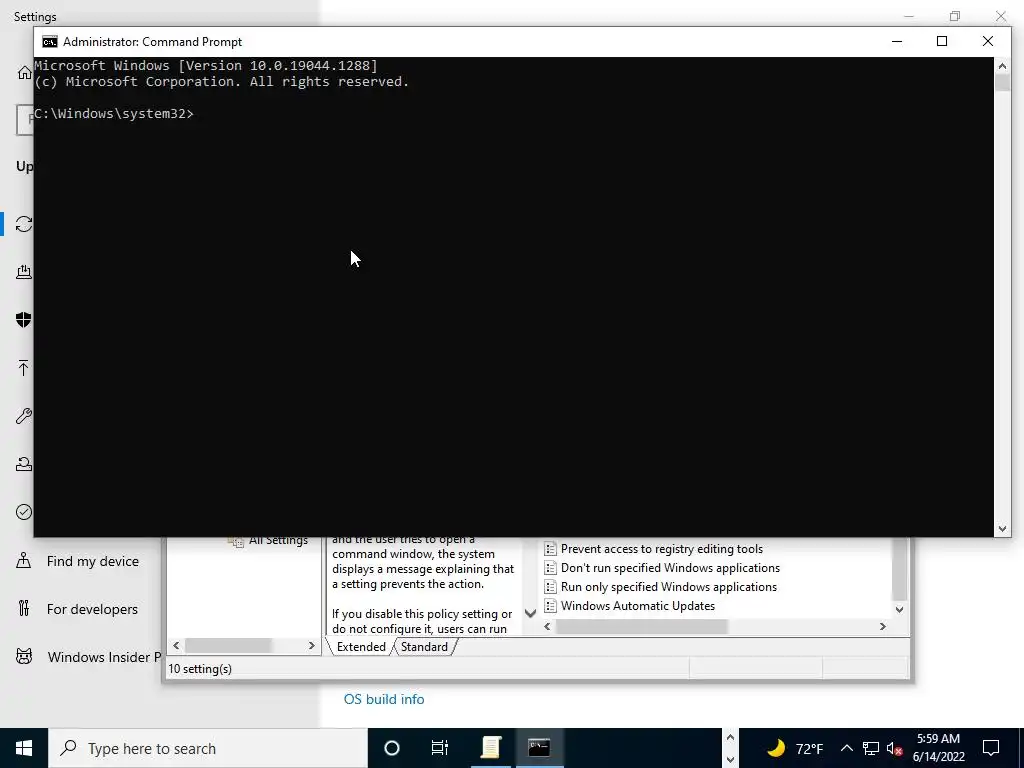This screenshot has height=768, width=1024.
Task: Click the muted volume icon in tray
Action: pyautogui.click(x=895, y=748)
